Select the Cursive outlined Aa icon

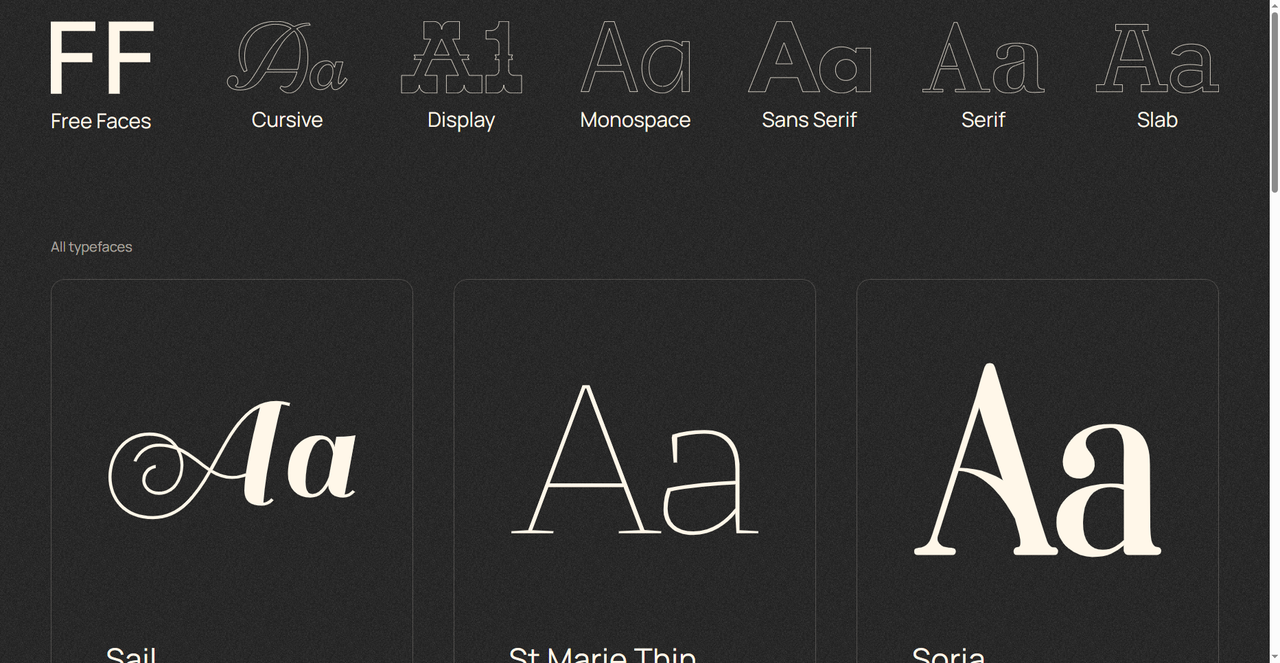(287, 58)
